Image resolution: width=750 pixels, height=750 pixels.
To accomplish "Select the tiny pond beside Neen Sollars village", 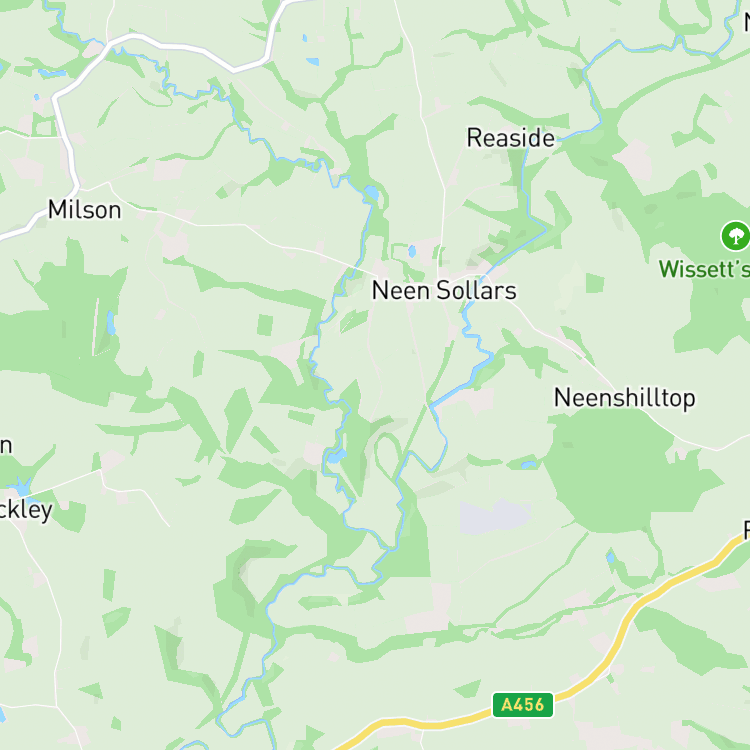I will [412, 251].
